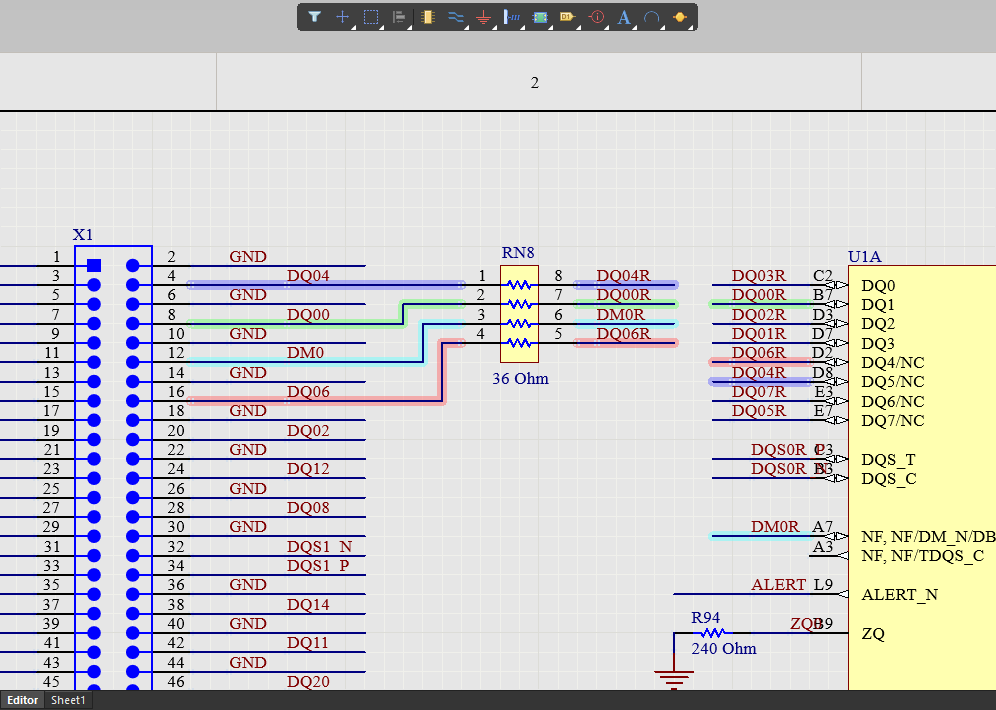The height and width of the screenshot is (710, 996).
Task: Choose the arc drawing tool
Action: 652,17
